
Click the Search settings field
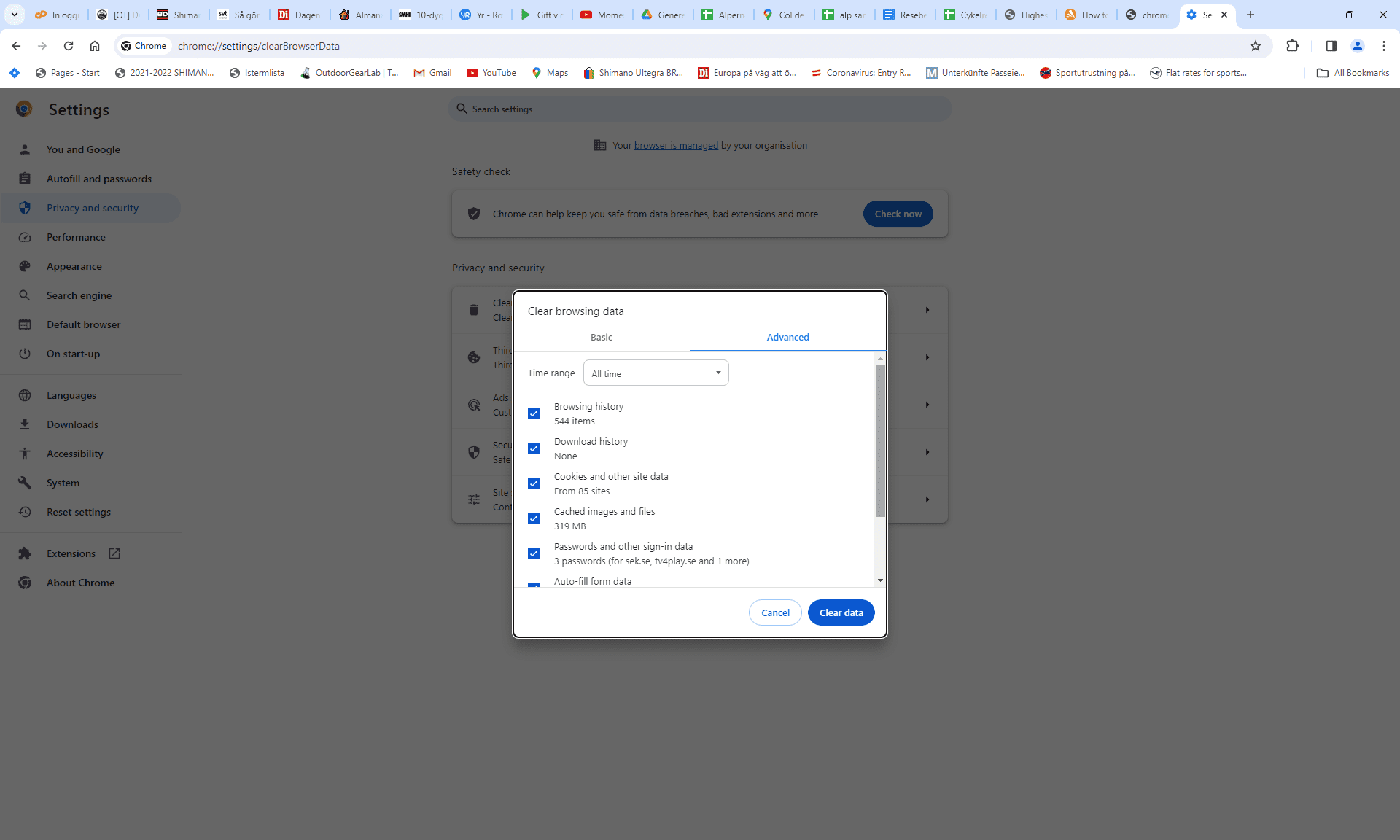700,109
